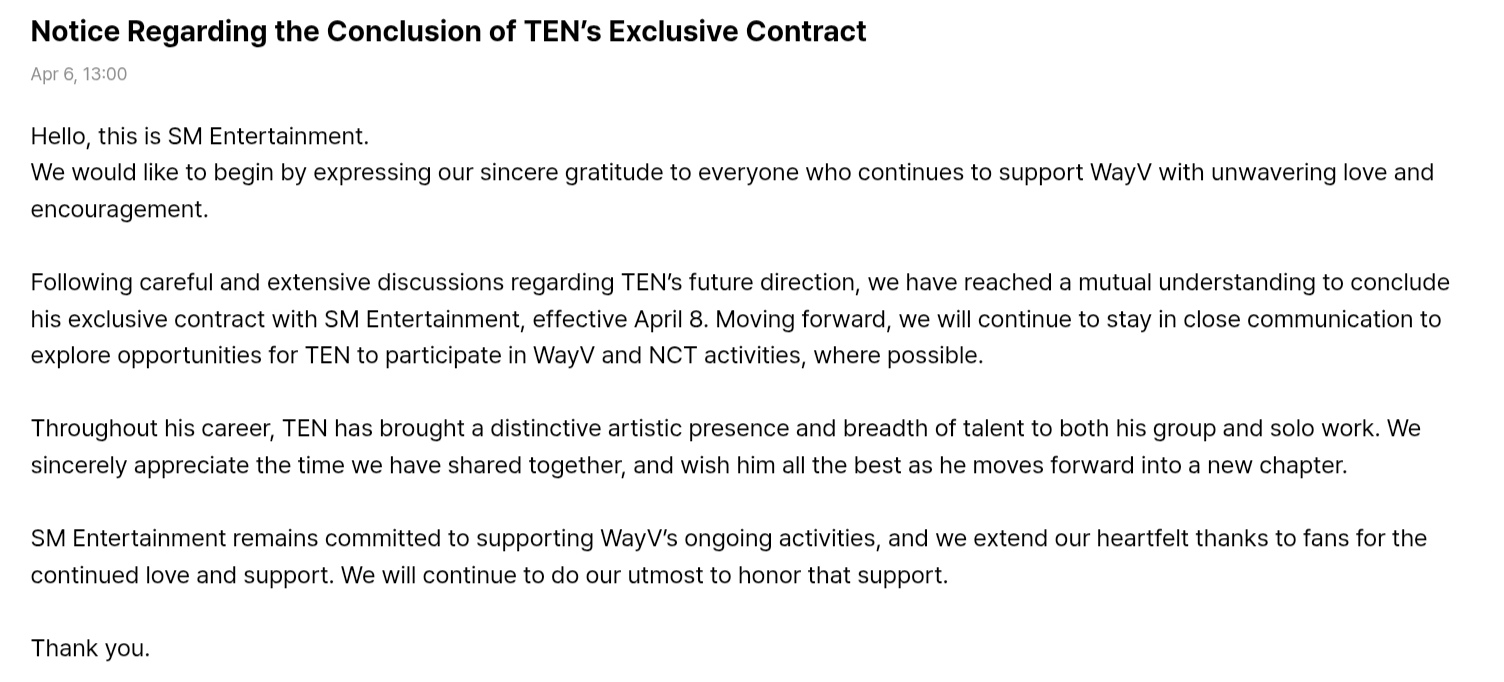Click the word 'encouragement.'
The image size is (1504, 682).
120,209
